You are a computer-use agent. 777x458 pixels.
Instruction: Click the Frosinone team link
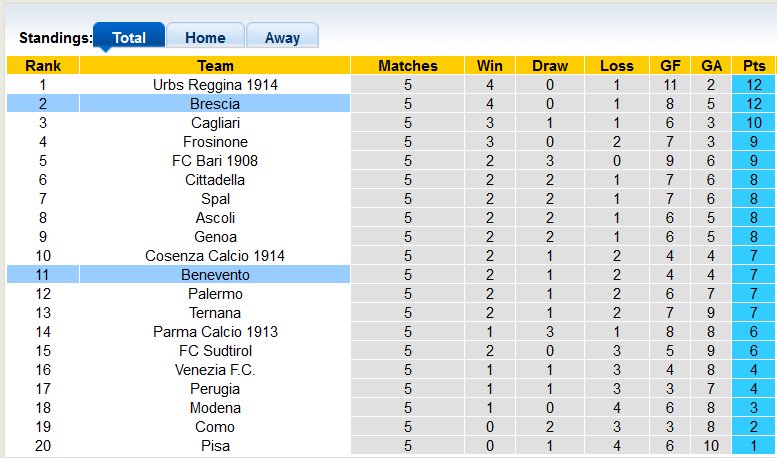[215, 142]
